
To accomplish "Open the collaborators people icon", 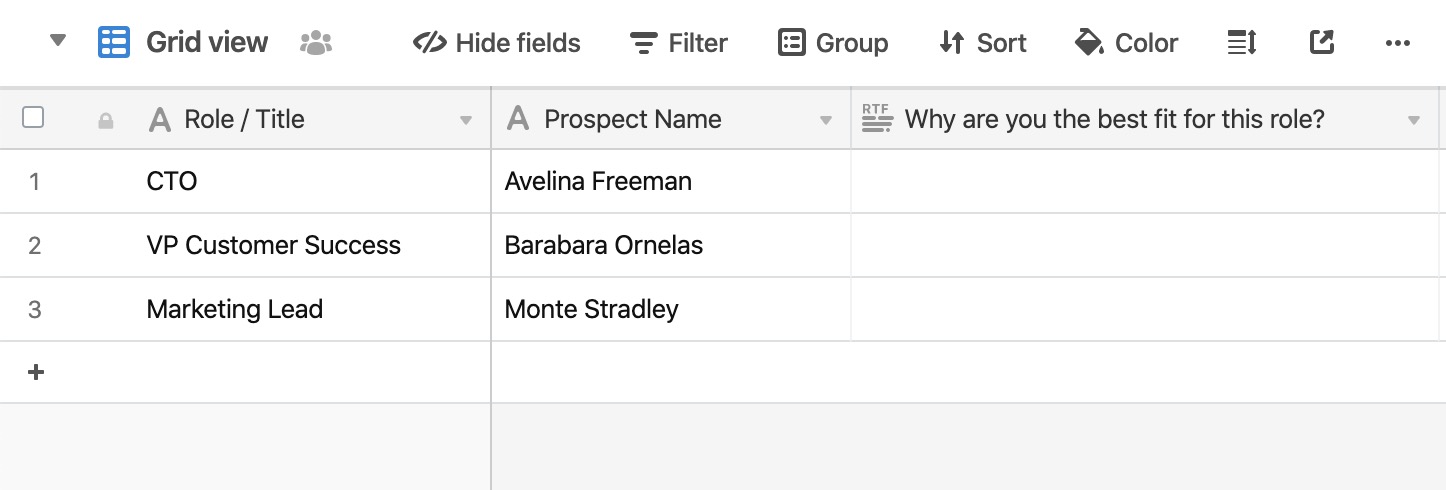I will pyautogui.click(x=316, y=42).
